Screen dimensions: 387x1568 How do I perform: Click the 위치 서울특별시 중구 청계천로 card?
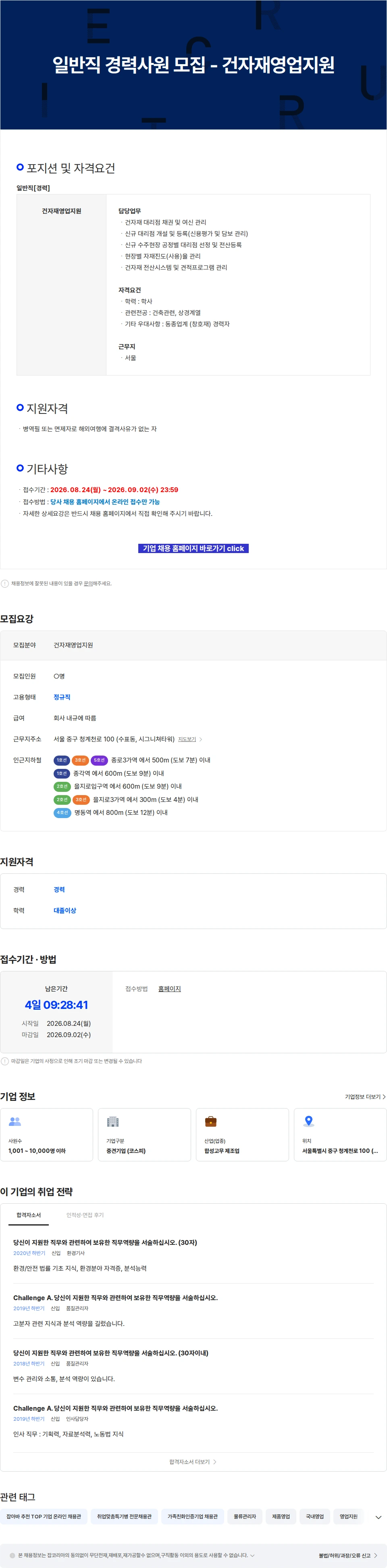click(x=340, y=1135)
